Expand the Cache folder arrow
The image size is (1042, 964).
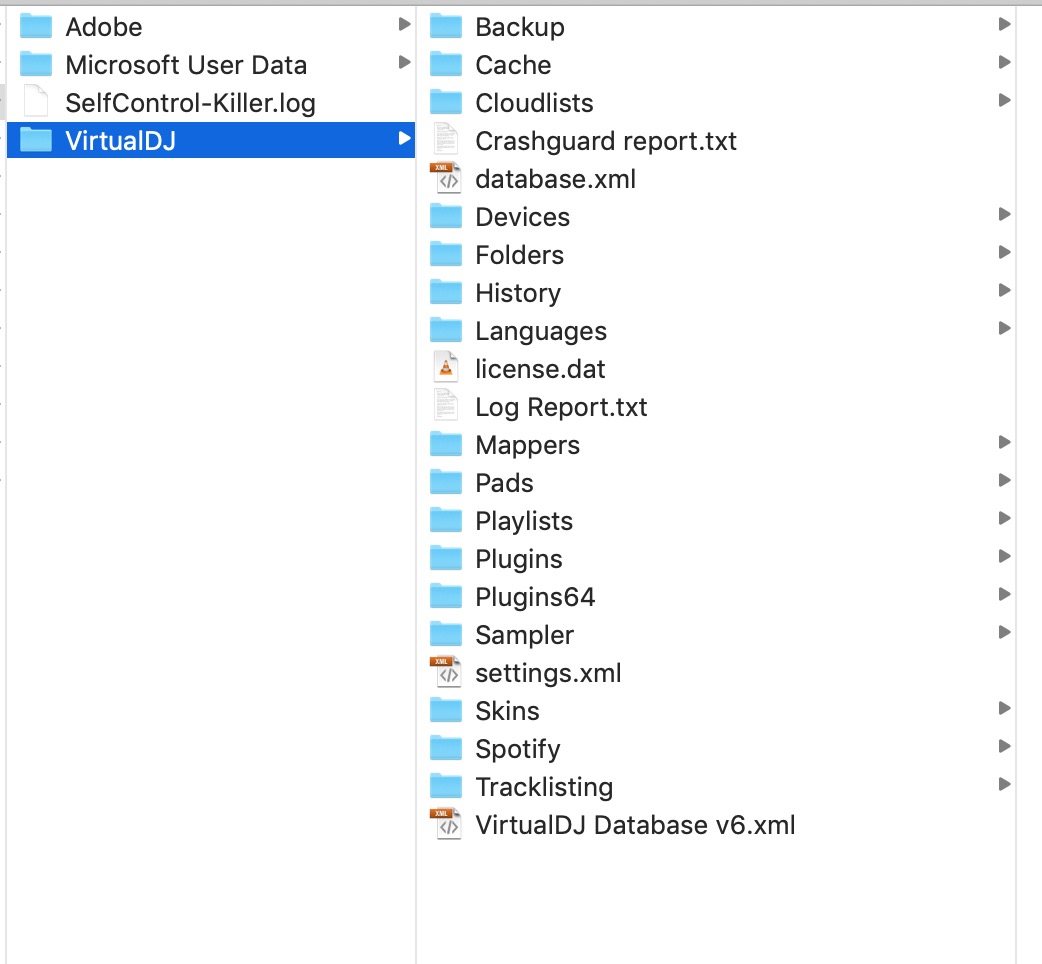click(x=1005, y=62)
